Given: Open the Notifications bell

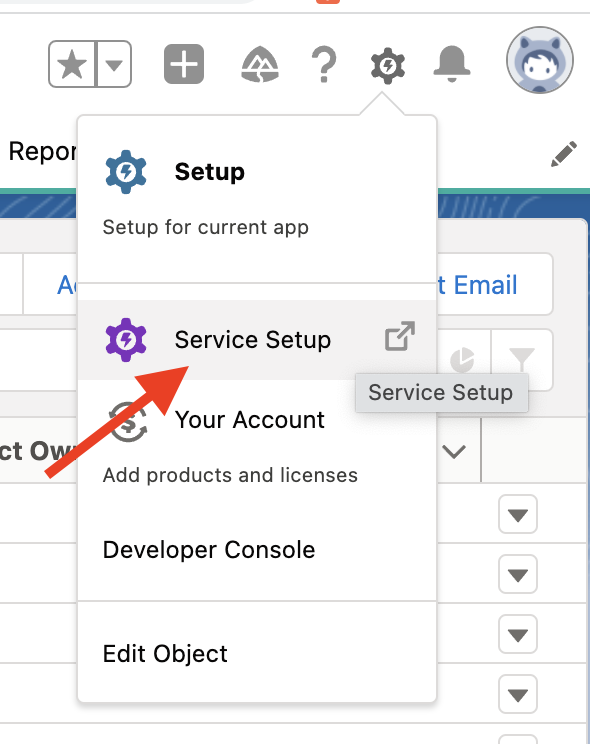Looking at the screenshot, I should pyautogui.click(x=451, y=64).
